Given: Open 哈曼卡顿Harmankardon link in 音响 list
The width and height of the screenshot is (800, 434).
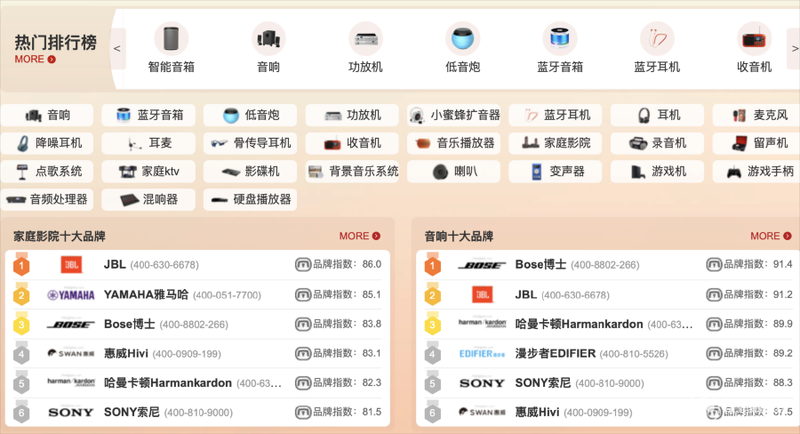Looking at the screenshot, I should [579, 324].
